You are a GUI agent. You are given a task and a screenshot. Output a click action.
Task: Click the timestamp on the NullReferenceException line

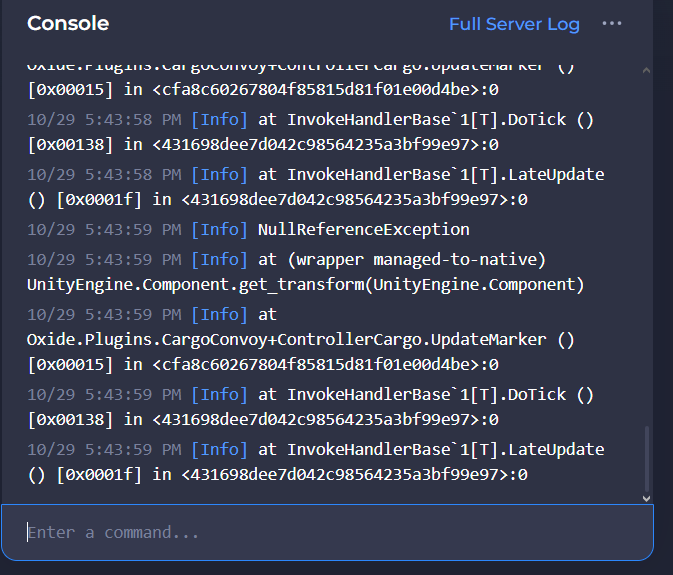(x=104, y=229)
